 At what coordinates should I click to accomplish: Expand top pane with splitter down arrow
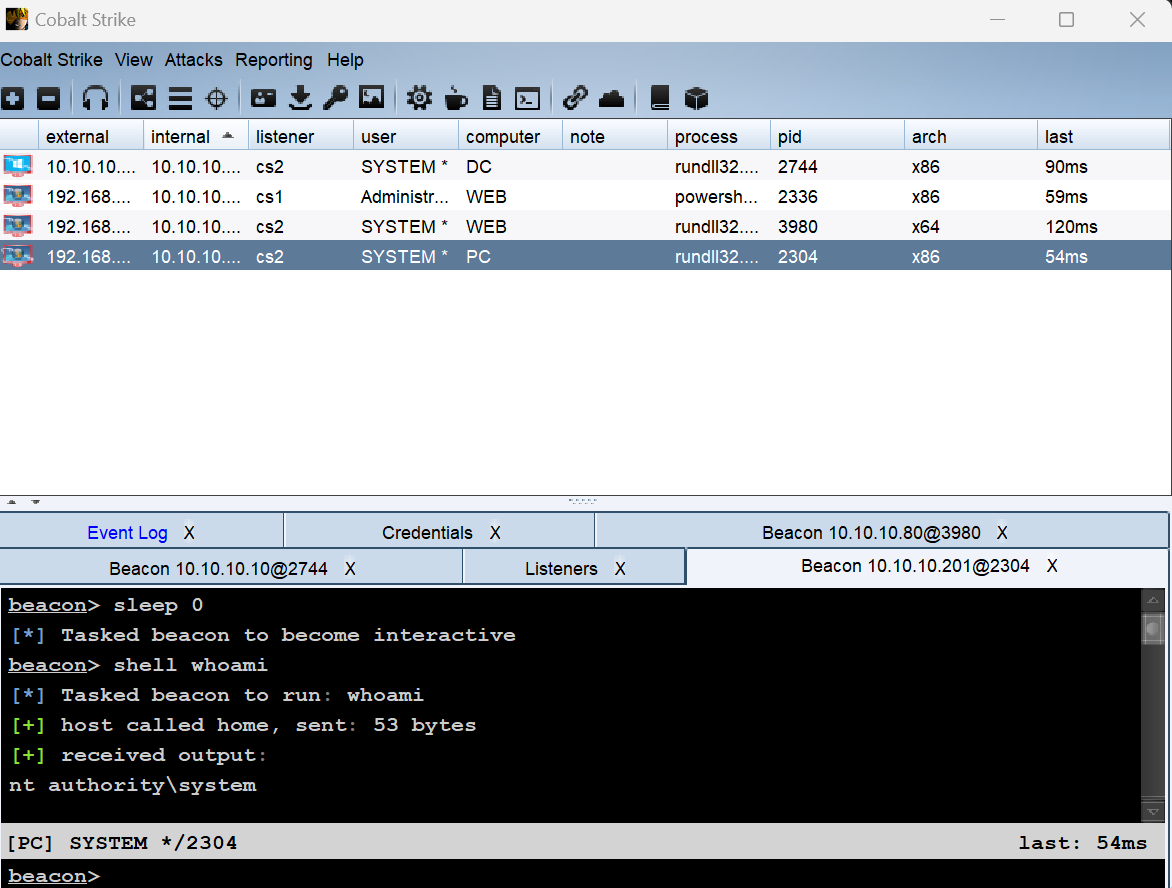pyautogui.click(x=35, y=502)
